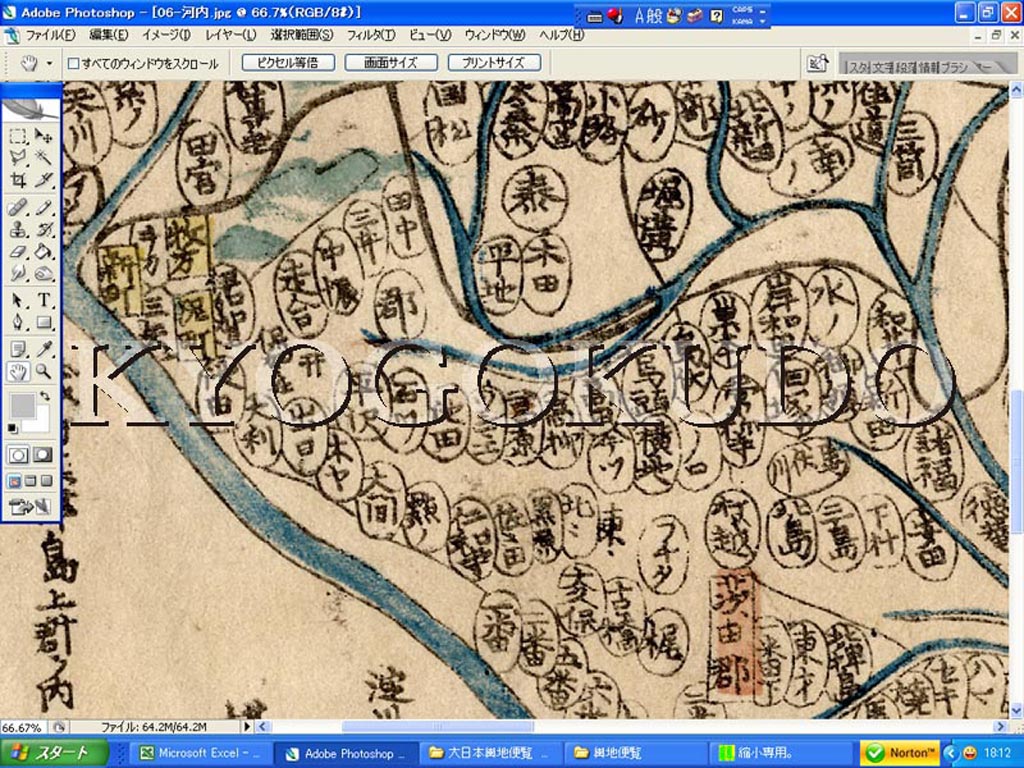Select the Slice tool

[43, 179]
